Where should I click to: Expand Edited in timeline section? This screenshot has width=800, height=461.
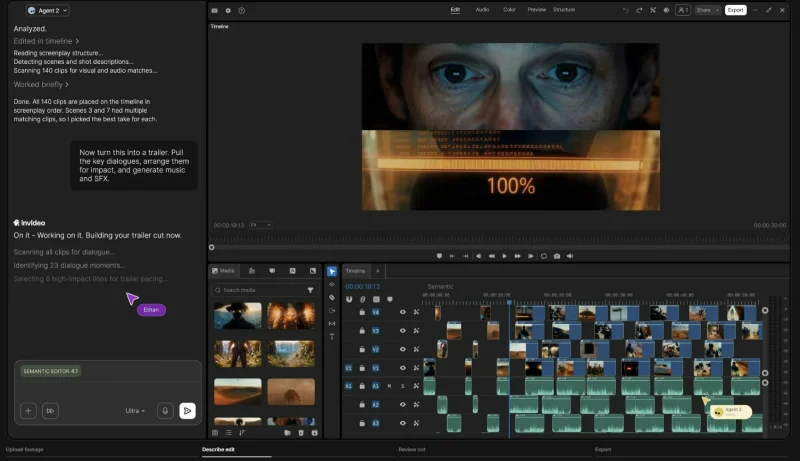pos(46,41)
